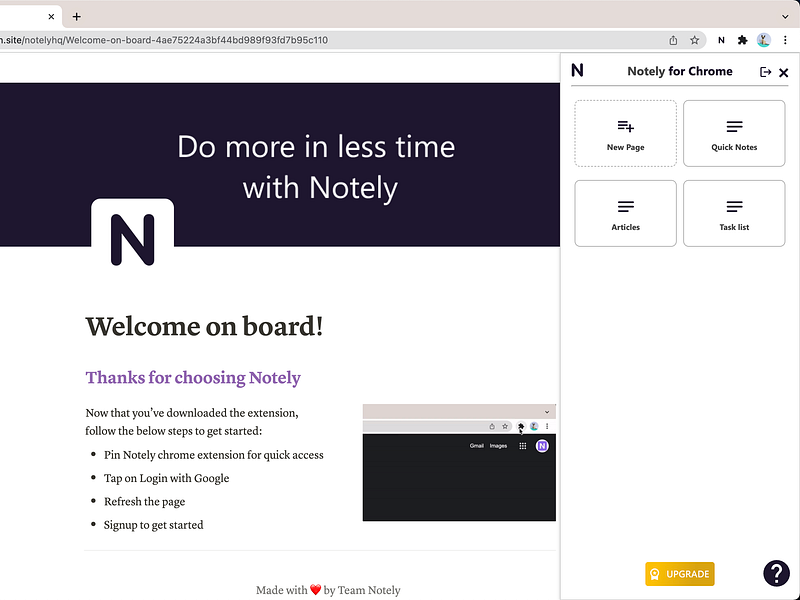Open Quick Notes in the Notely panel
The height and width of the screenshot is (600, 800).
pyautogui.click(x=734, y=133)
